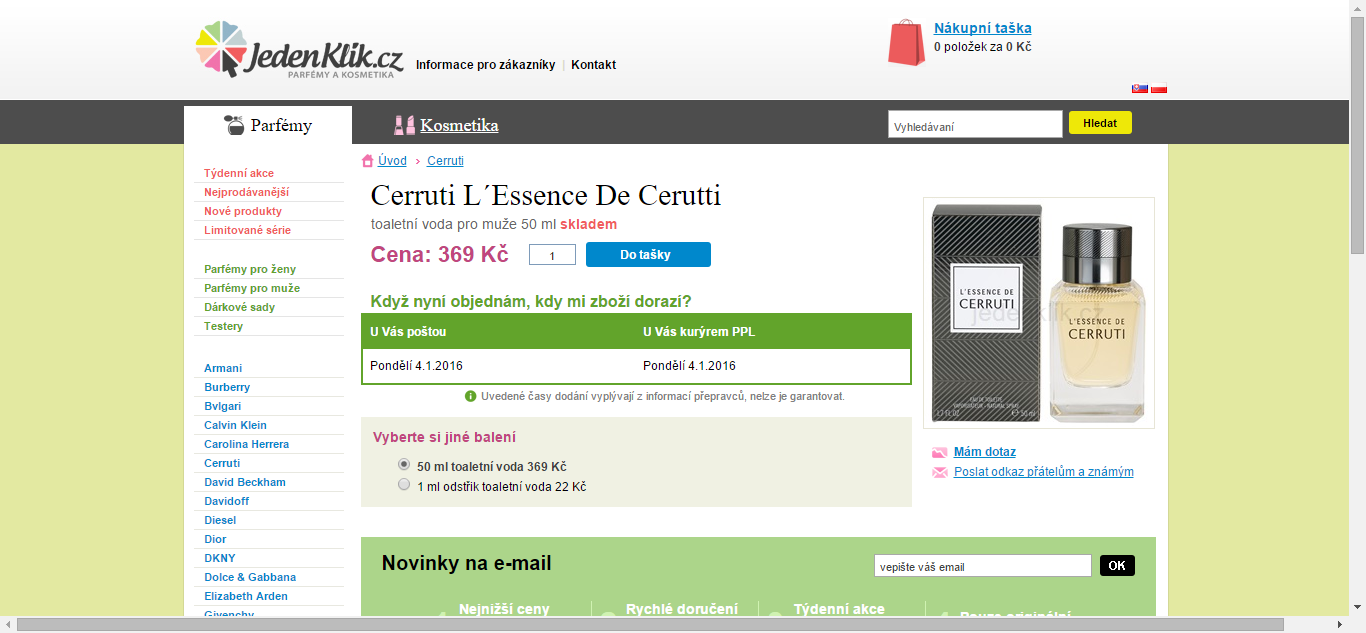Select 50 ml toaletní voda 369 Kč option

(404, 464)
